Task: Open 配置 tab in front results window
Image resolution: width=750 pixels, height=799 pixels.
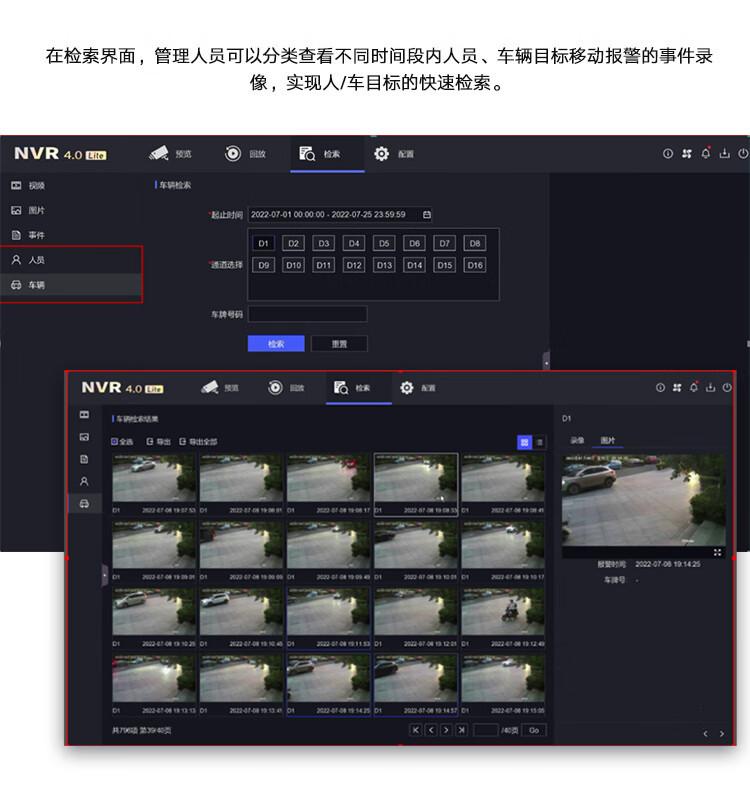Action: [418, 388]
